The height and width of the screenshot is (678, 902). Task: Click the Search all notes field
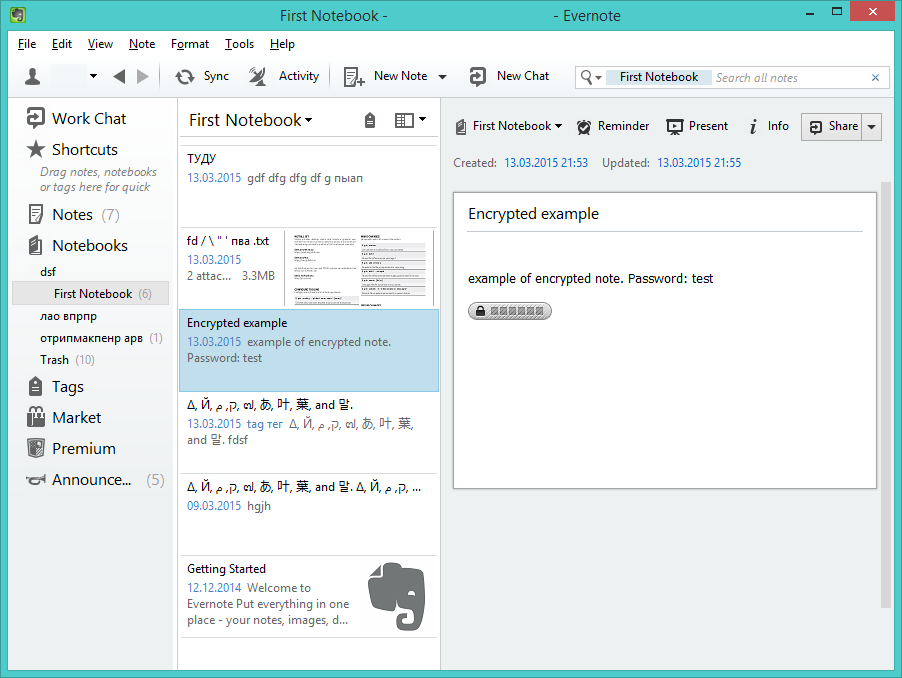pyautogui.click(x=789, y=78)
